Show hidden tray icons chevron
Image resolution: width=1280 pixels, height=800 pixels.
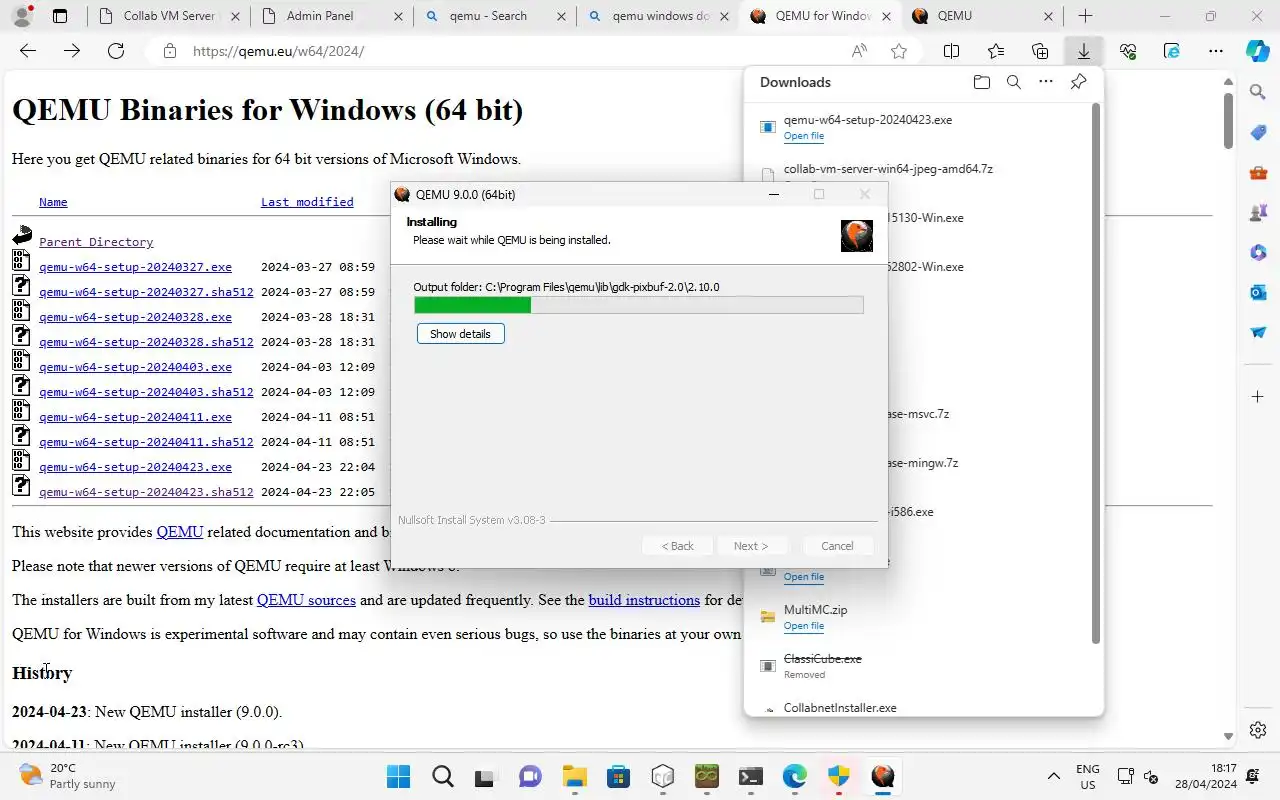coord(1053,776)
